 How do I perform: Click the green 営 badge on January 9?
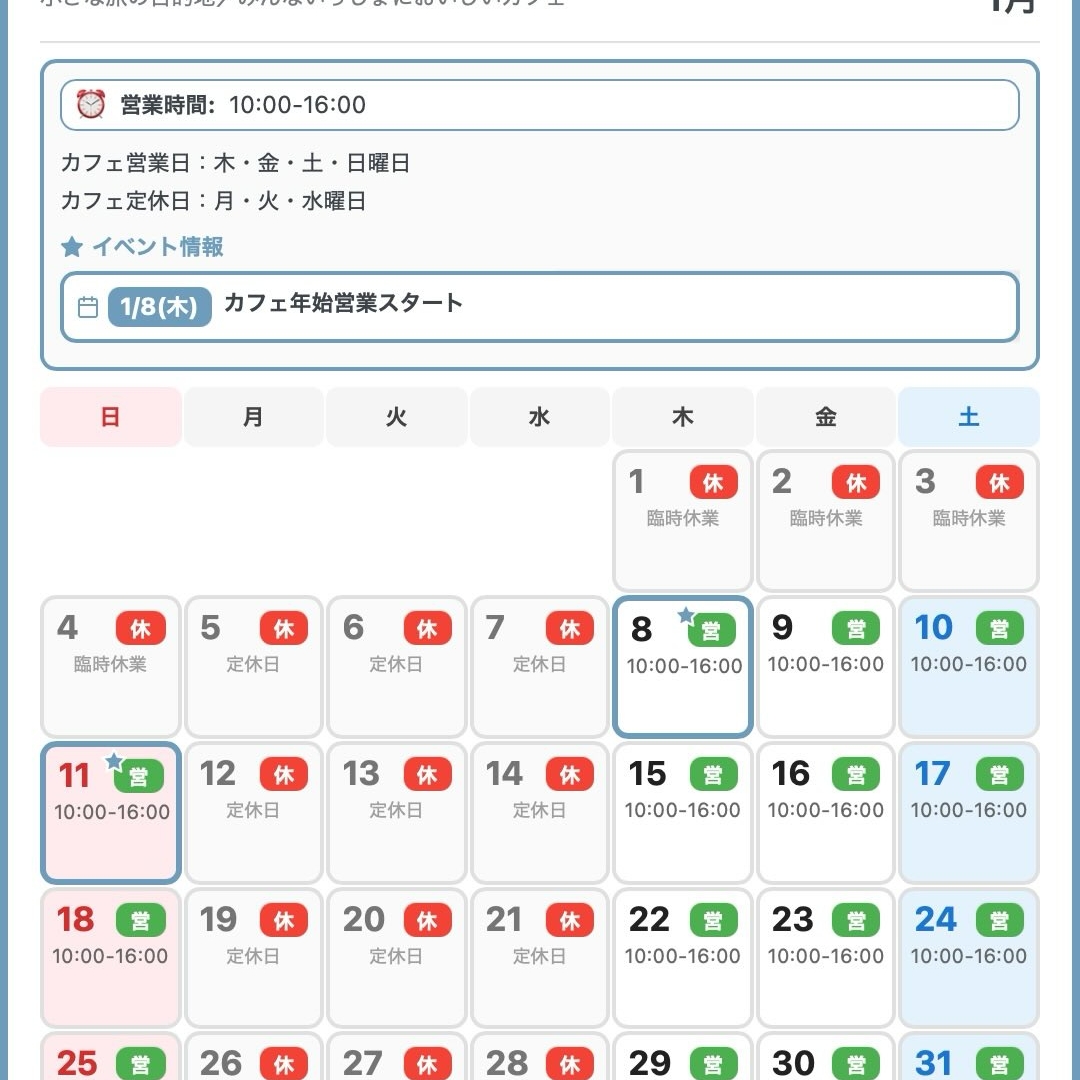click(x=856, y=628)
